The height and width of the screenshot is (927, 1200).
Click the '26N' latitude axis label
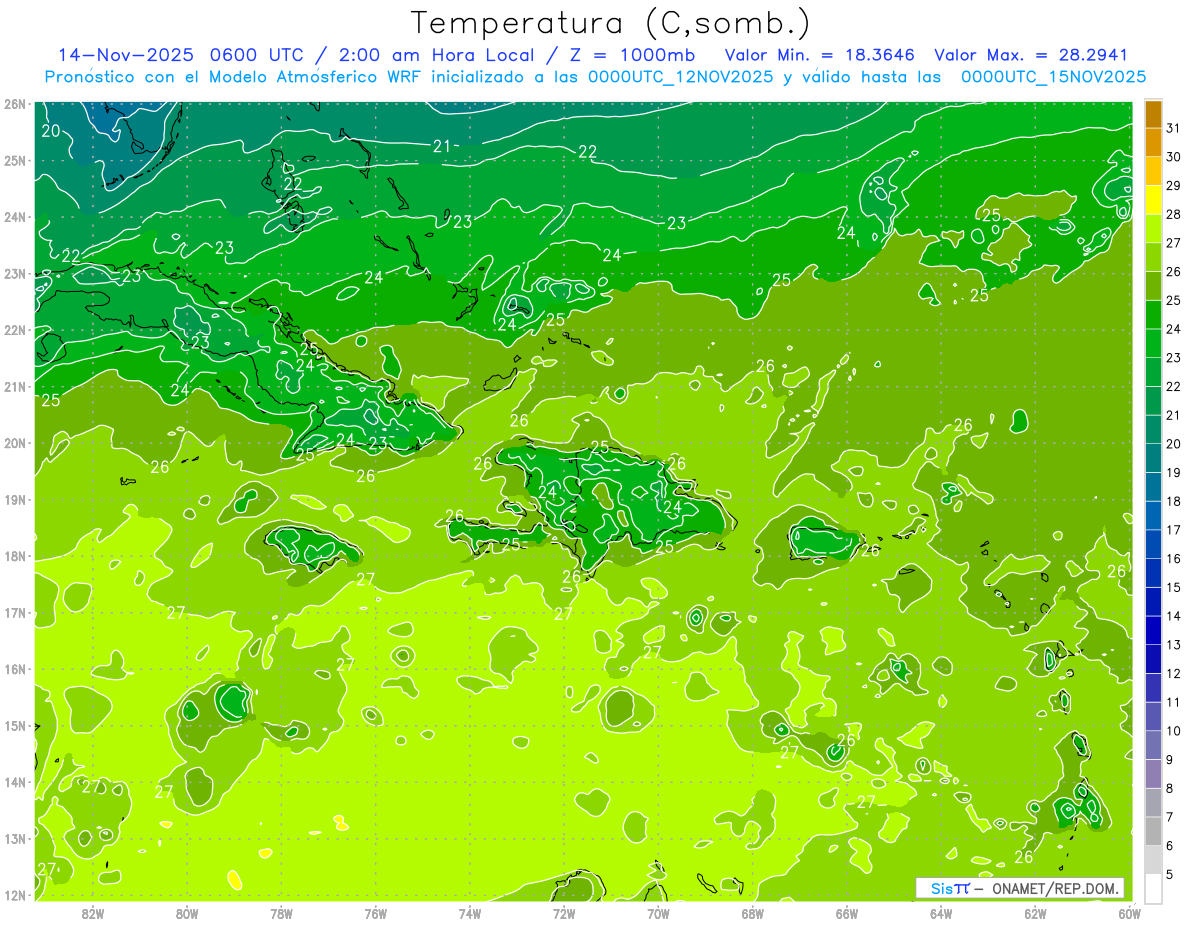[x=15, y=104]
